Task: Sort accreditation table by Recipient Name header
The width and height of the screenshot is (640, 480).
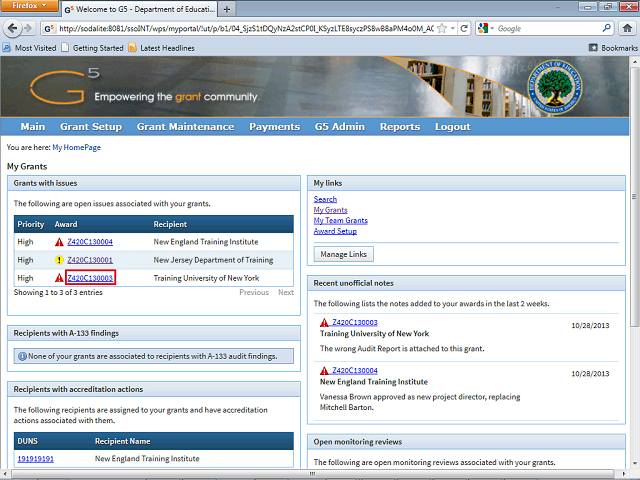Action: point(122,441)
